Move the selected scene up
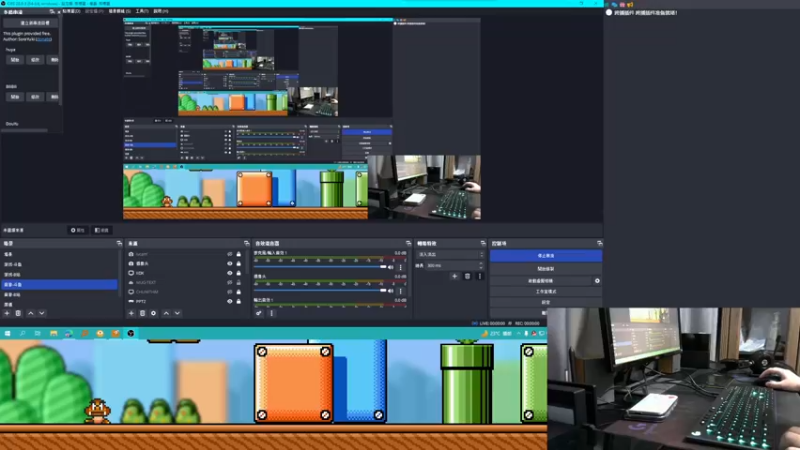Image resolution: width=800 pixels, height=450 pixels. [31, 313]
